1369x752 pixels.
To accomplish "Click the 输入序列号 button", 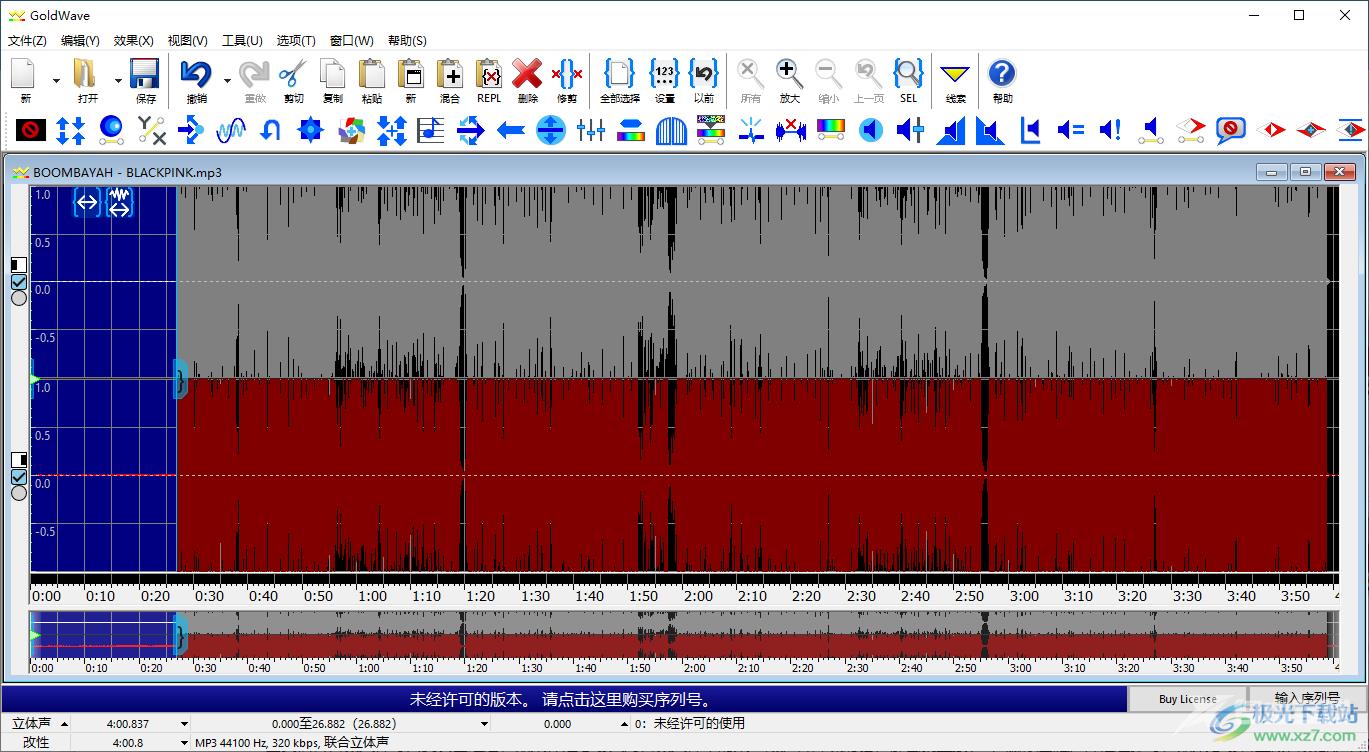I will (1307, 698).
